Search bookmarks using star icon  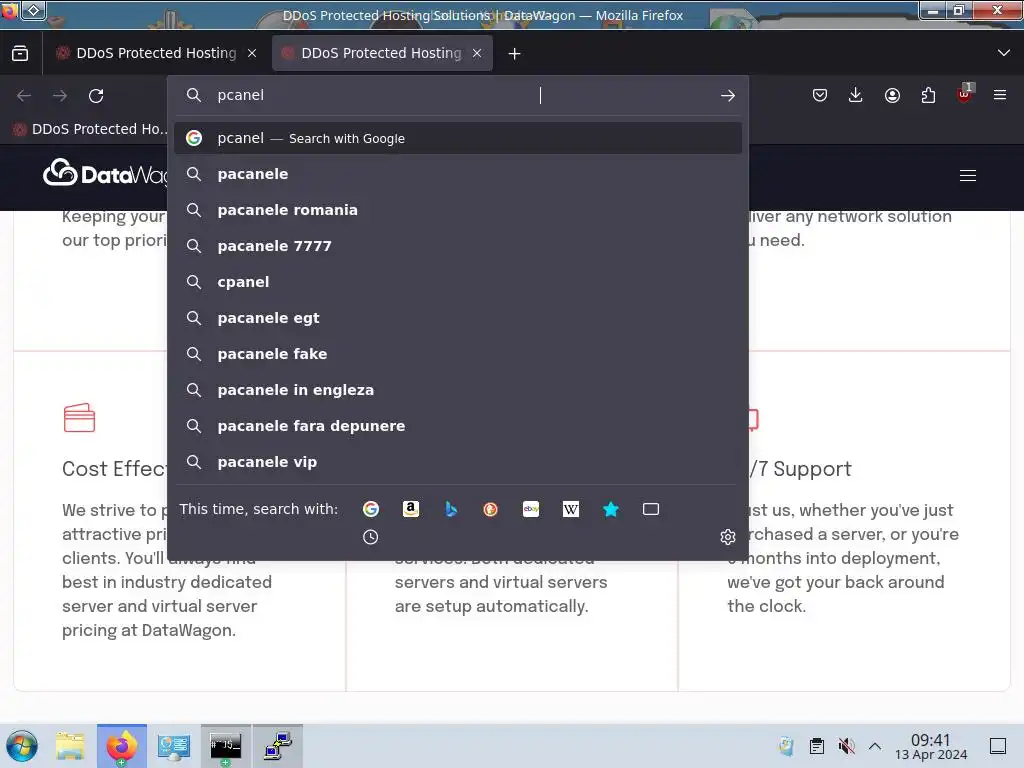pos(611,509)
